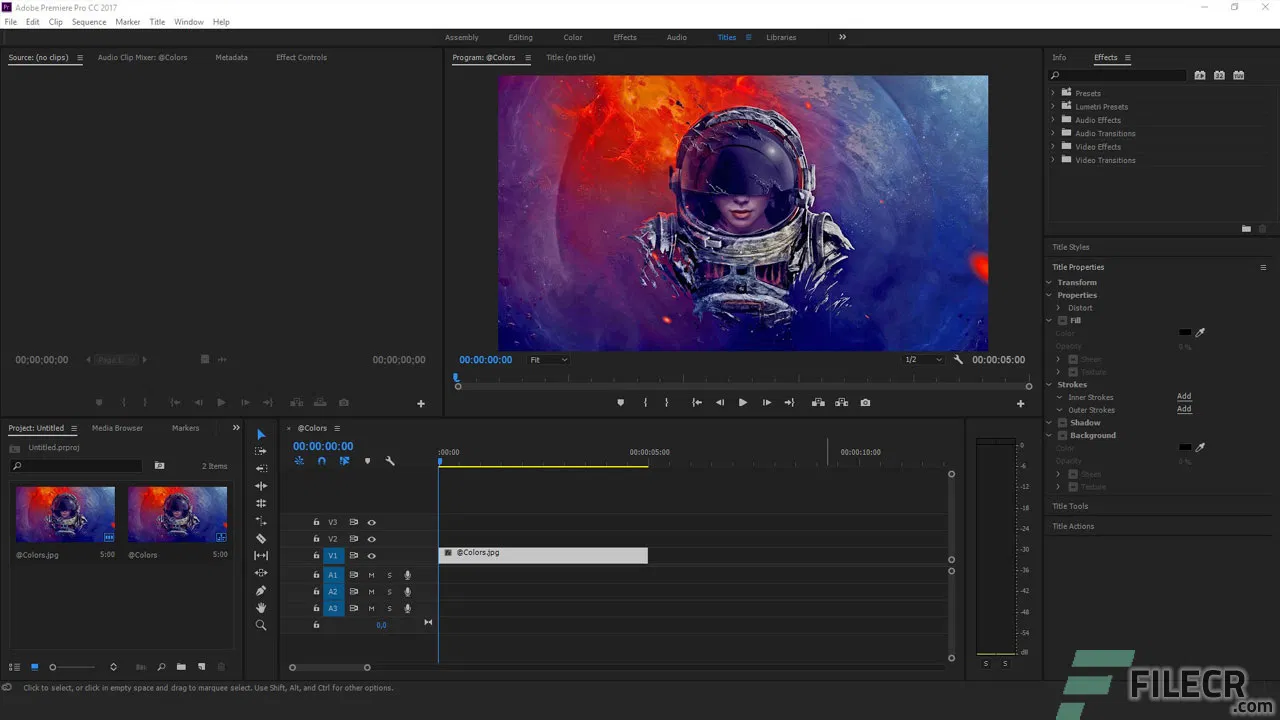Switch to the Color workspace tab
The image size is (1280, 720).
[x=573, y=38]
